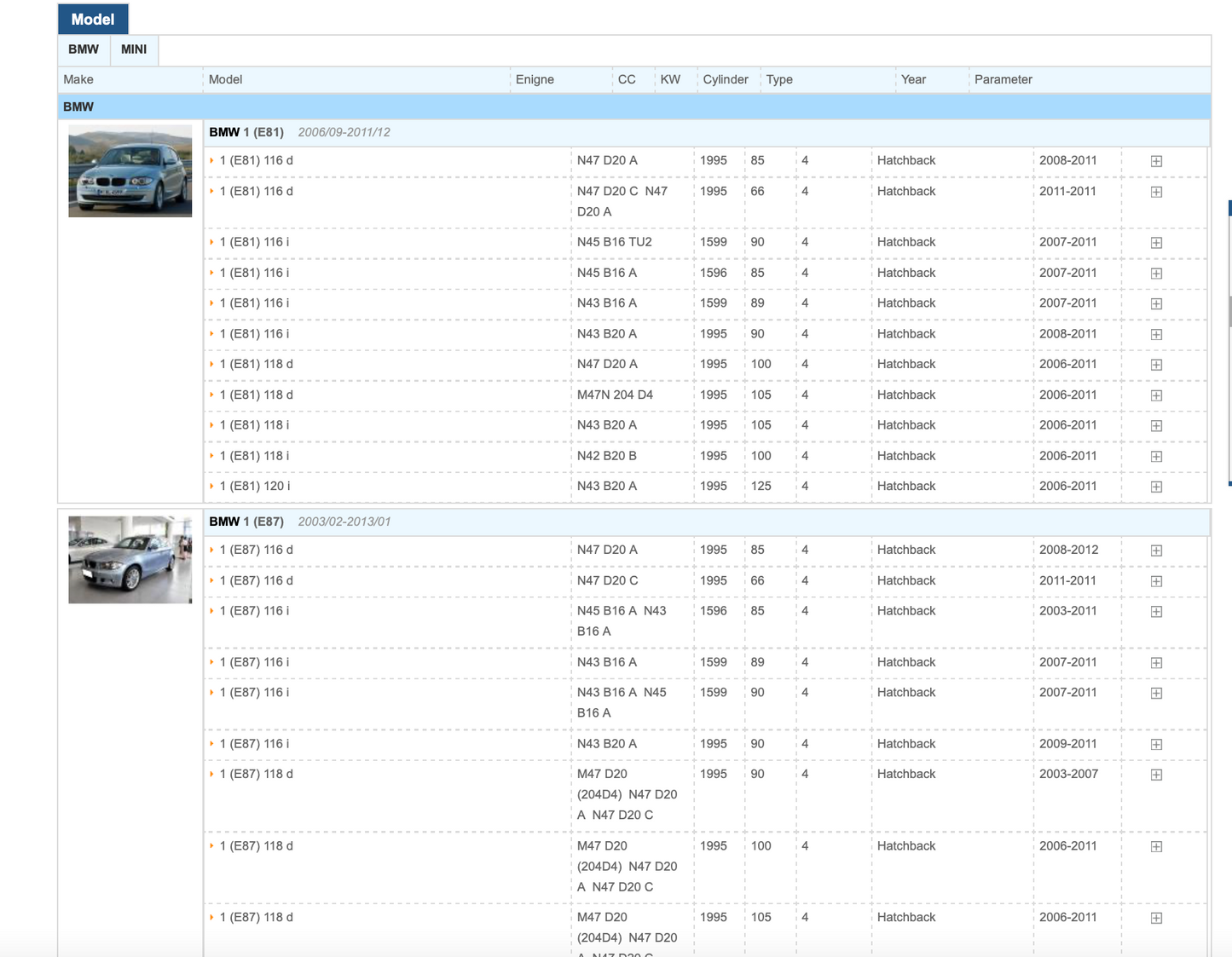This screenshot has height=957, width=1232.
Task: Select the '125' KW cell
Action: 761,486
